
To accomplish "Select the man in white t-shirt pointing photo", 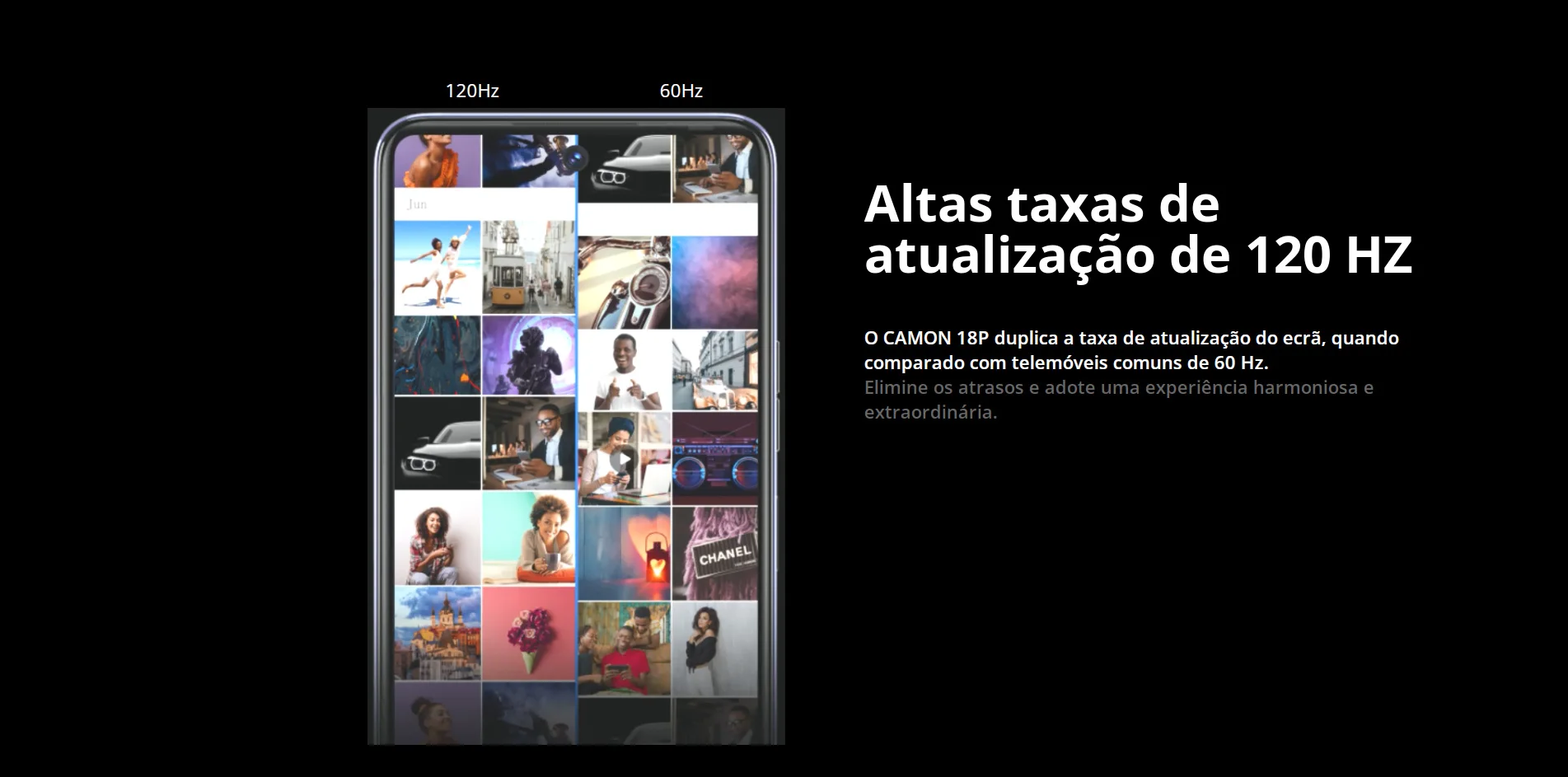I will coord(625,371).
